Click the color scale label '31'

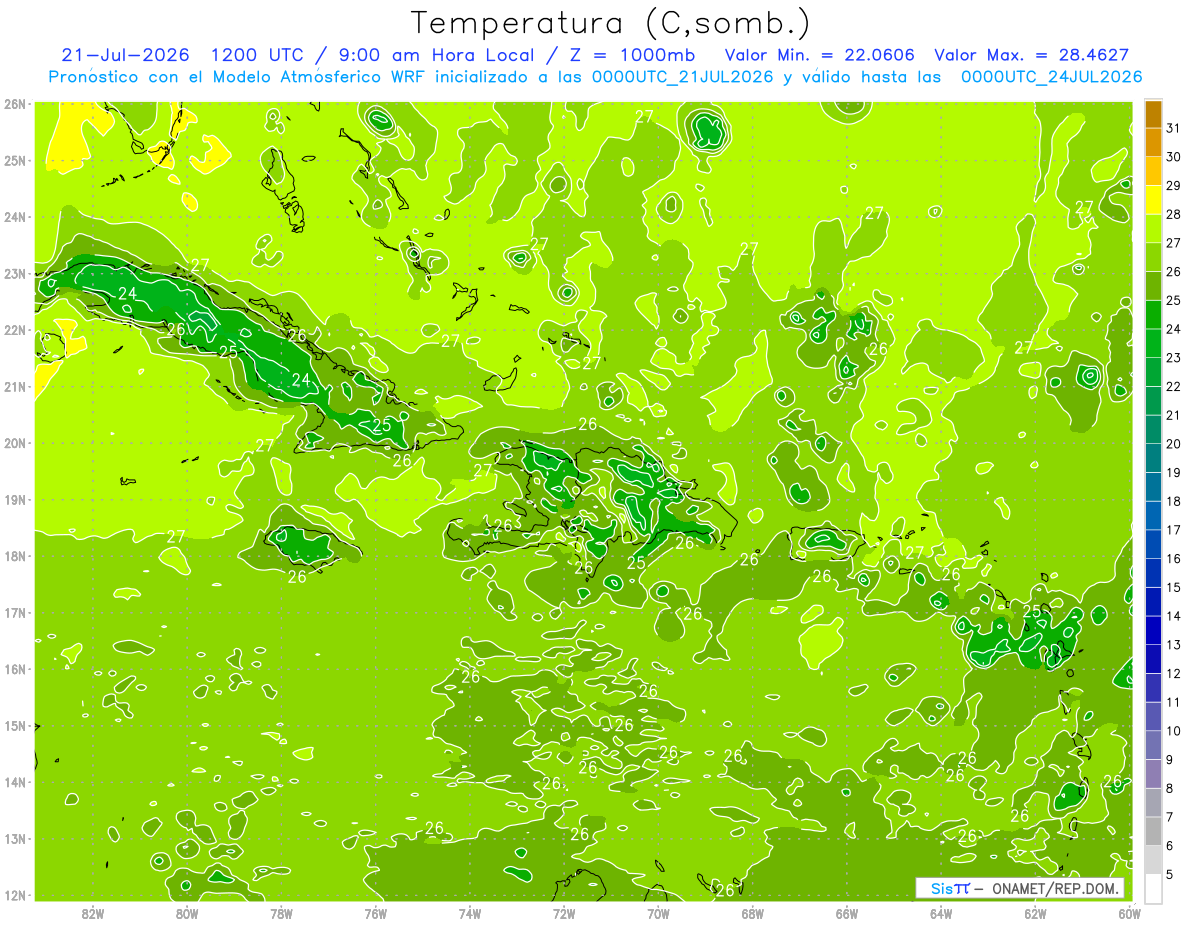point(1174,128)
